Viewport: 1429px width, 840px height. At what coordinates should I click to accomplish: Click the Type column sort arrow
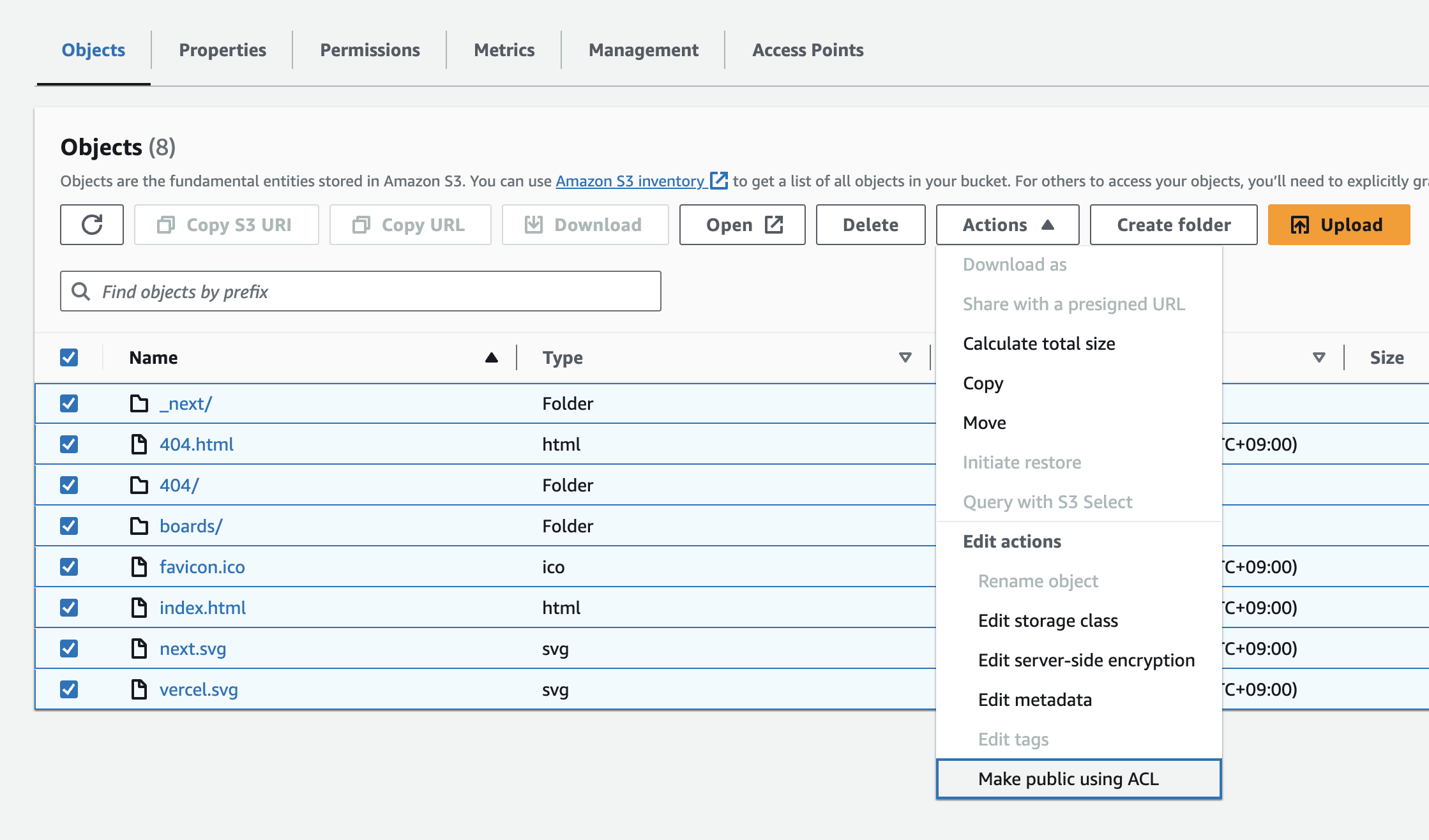coord(905,357)
